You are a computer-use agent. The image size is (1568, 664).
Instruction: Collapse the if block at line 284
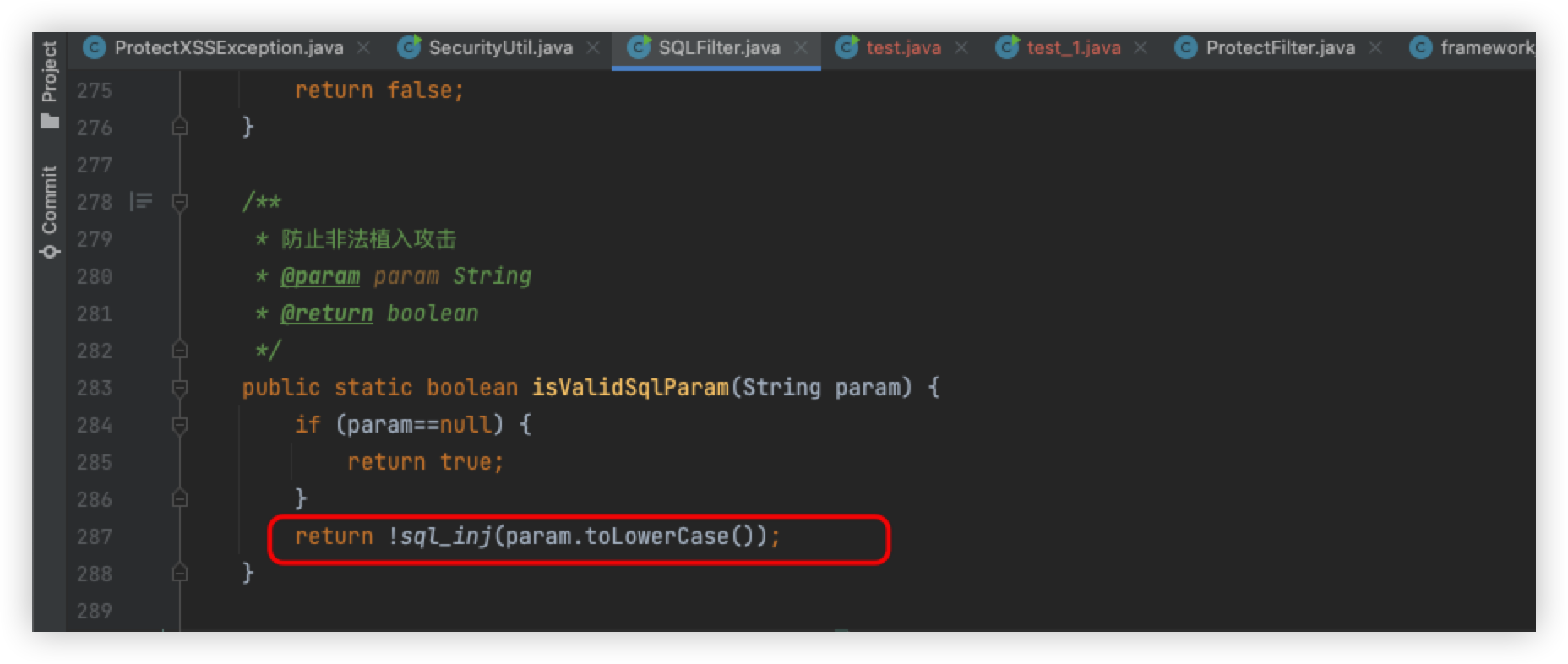(x=179, y=425)
